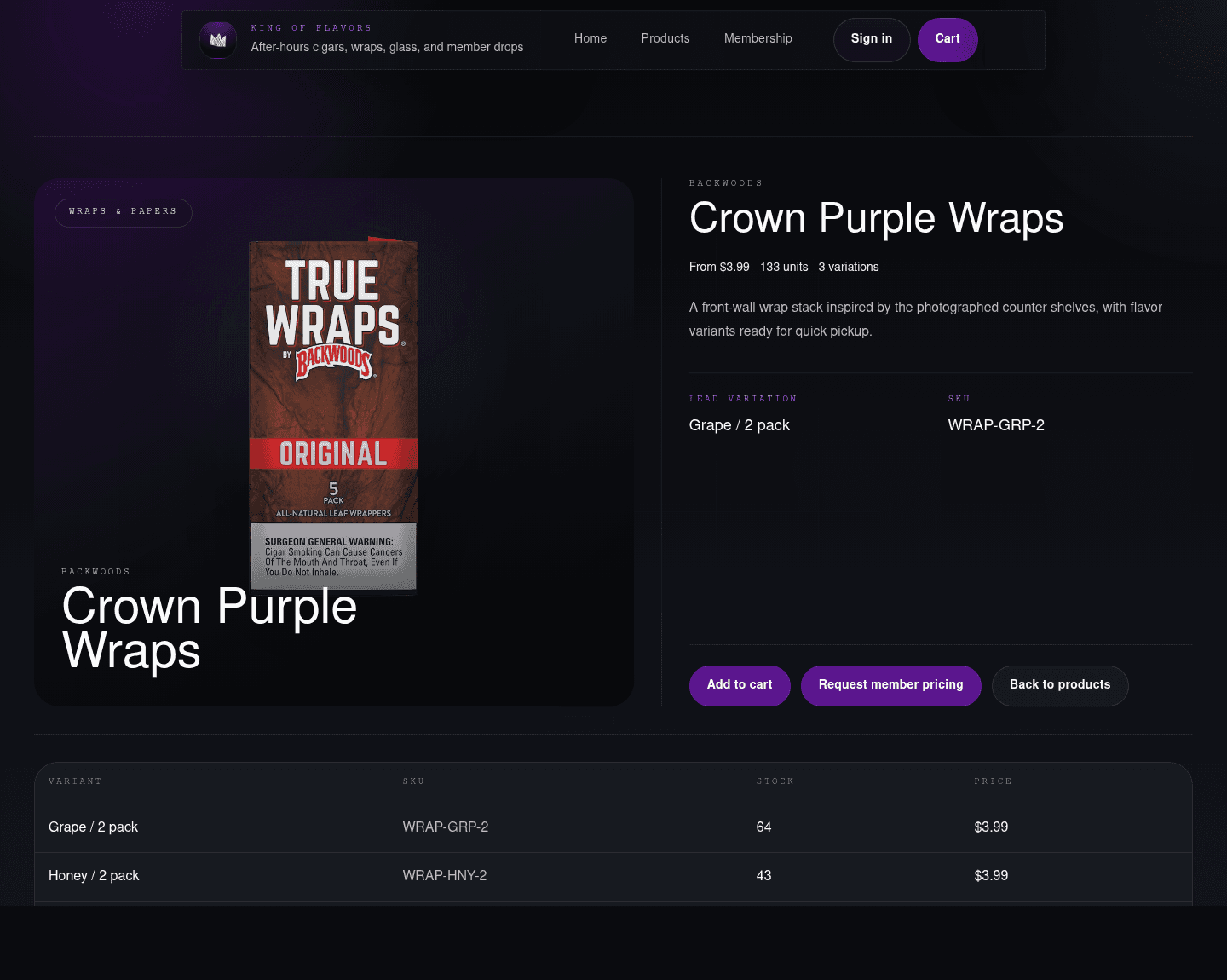Click the '133 units' text

784,267
